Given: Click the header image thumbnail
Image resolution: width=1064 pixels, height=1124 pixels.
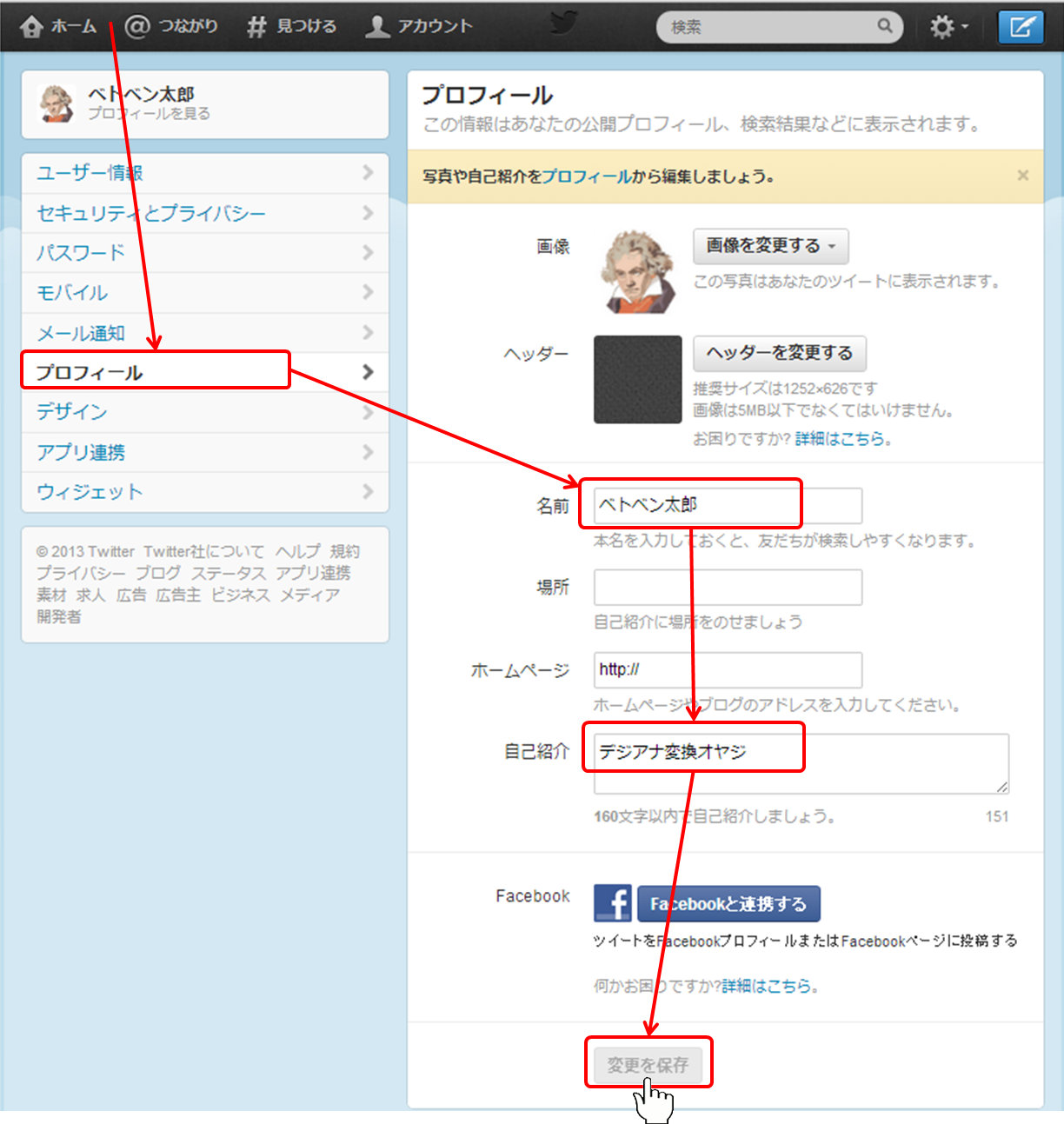Looking at the screenshot, I should (x=637, y=380).
